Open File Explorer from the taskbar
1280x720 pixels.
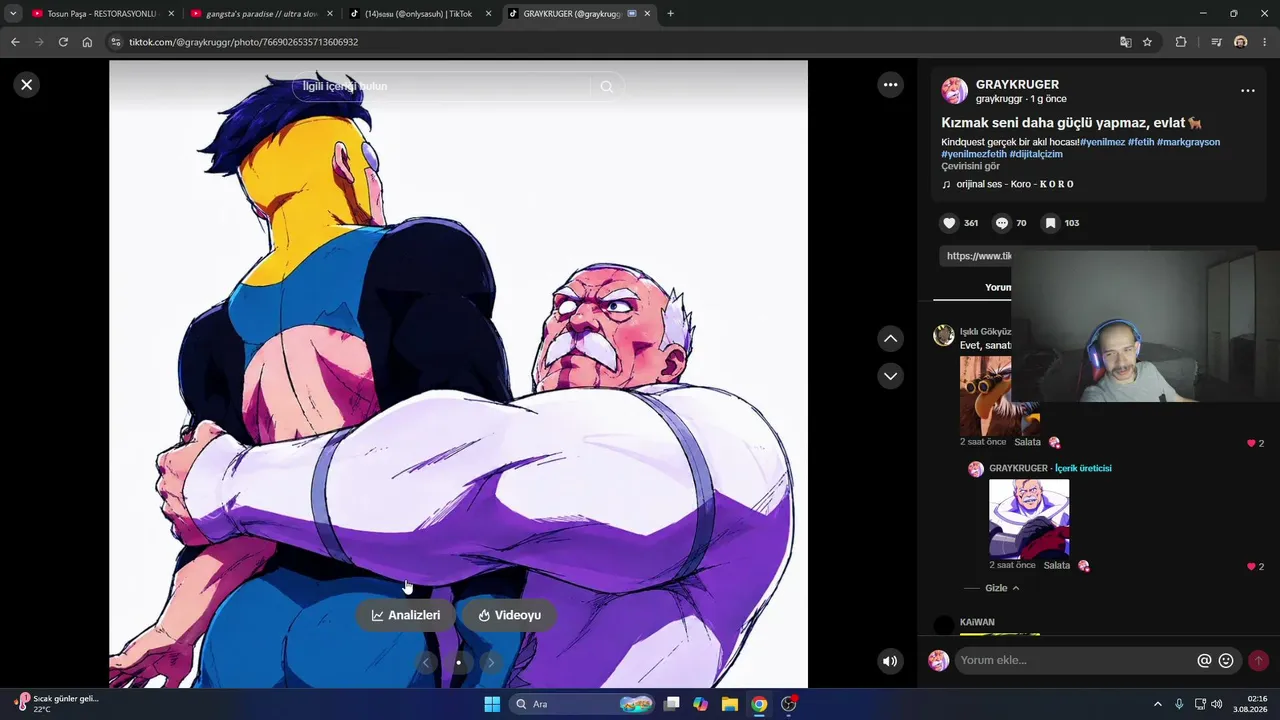(x=730, y=704)
